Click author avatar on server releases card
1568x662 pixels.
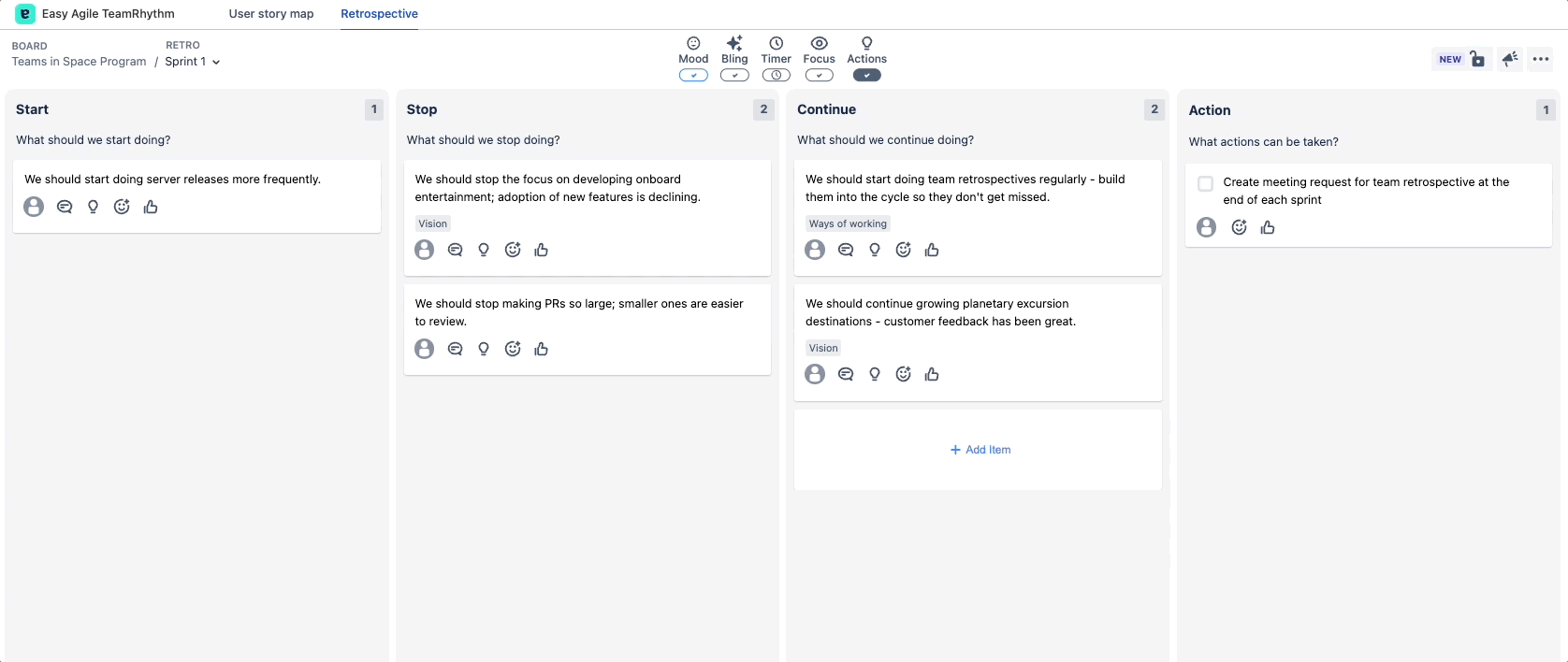[x=34, y=207]
